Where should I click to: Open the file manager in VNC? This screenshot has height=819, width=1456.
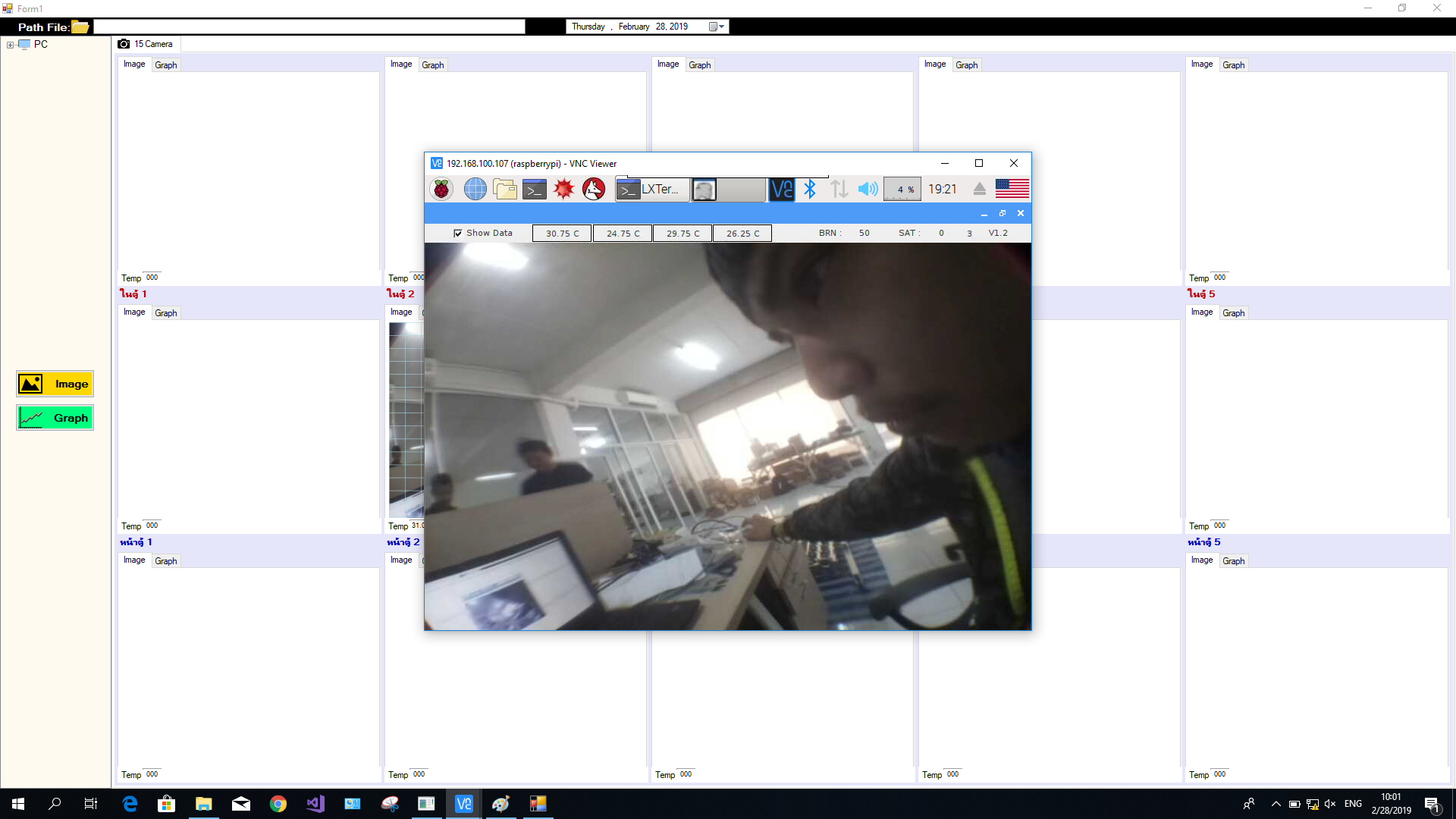(x=504, y=189)
